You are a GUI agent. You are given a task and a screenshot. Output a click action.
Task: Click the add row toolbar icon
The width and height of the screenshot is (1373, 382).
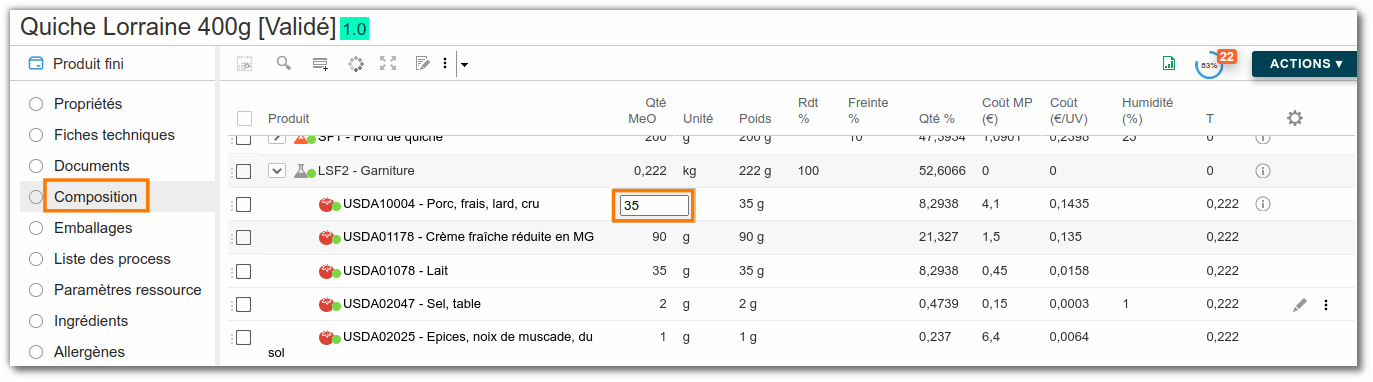pos(320,64)
